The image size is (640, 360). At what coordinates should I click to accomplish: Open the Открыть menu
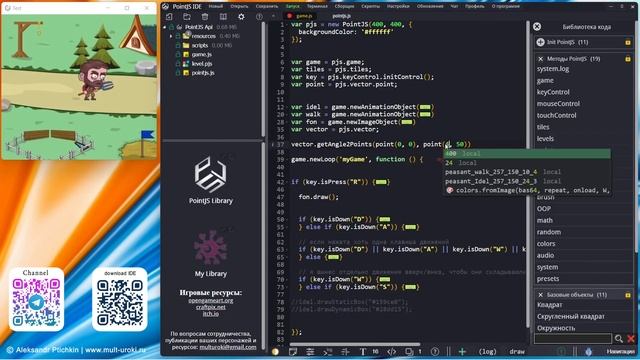239,6
